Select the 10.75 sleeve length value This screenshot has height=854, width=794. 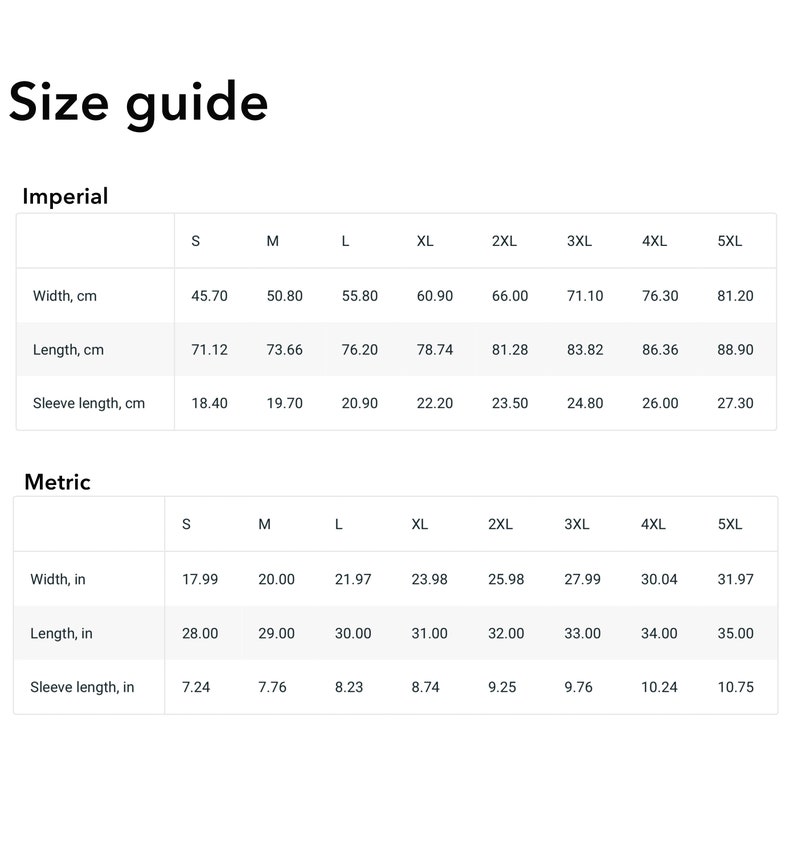click(x=735, y=687)
